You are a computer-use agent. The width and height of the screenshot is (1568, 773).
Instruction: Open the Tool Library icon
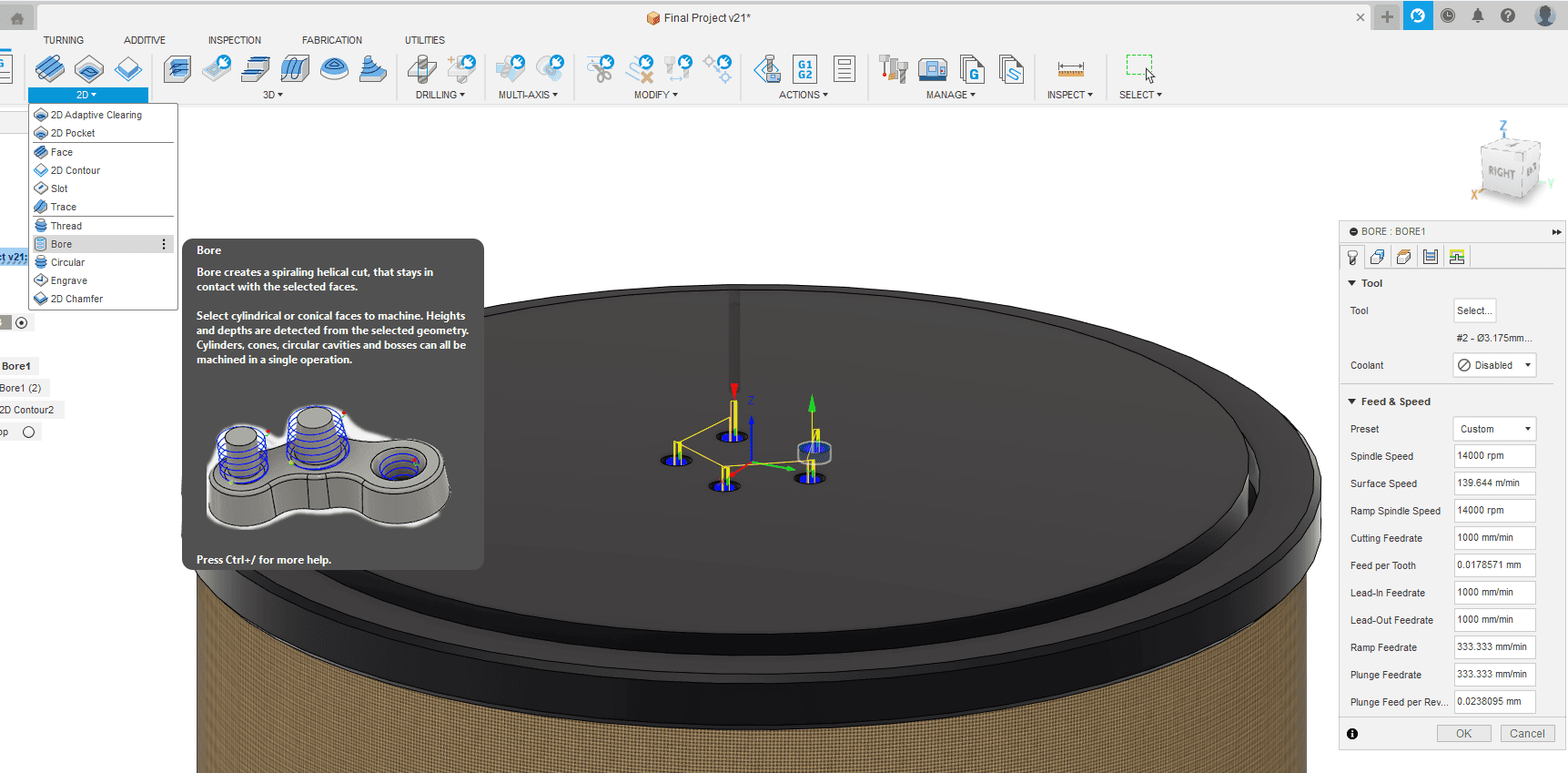point(894,68)
